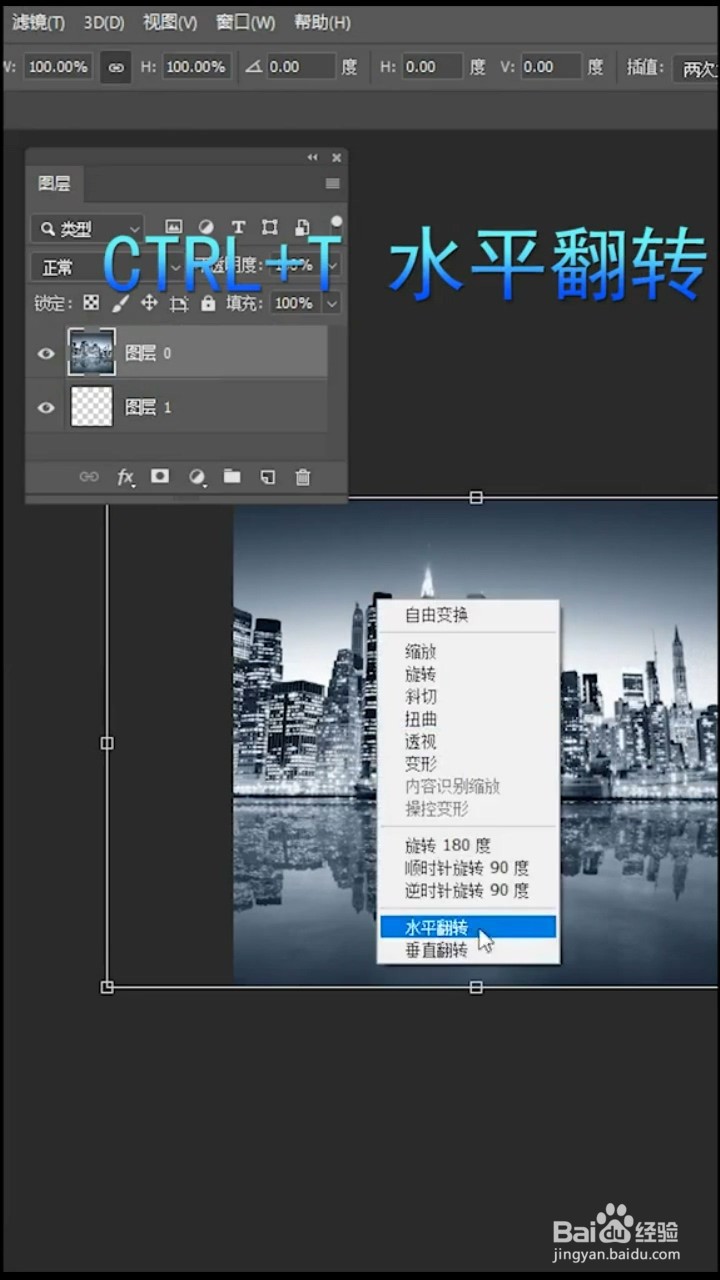The image size is (720, 1280).
Task: Filter for adjustment layers icon
Action: coord(206,228)
